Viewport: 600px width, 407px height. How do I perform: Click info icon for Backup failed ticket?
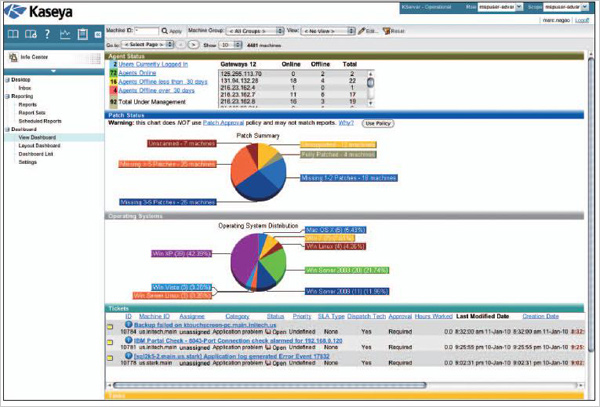129,324
